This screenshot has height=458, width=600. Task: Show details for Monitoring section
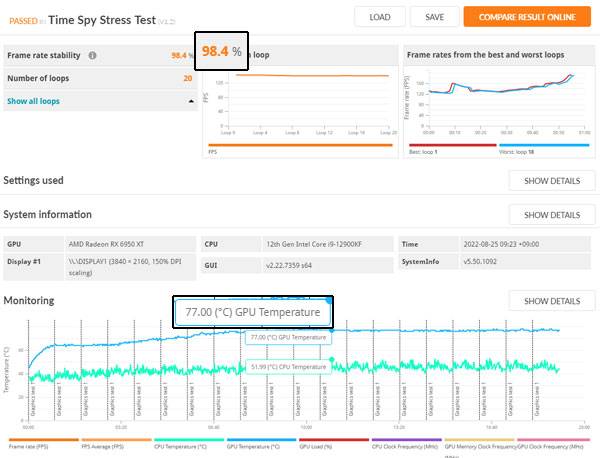[552, 301]
